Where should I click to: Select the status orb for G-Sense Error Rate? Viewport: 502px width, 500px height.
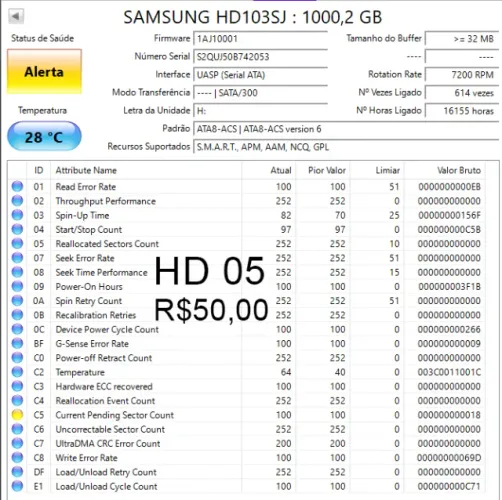coord(17,344)
